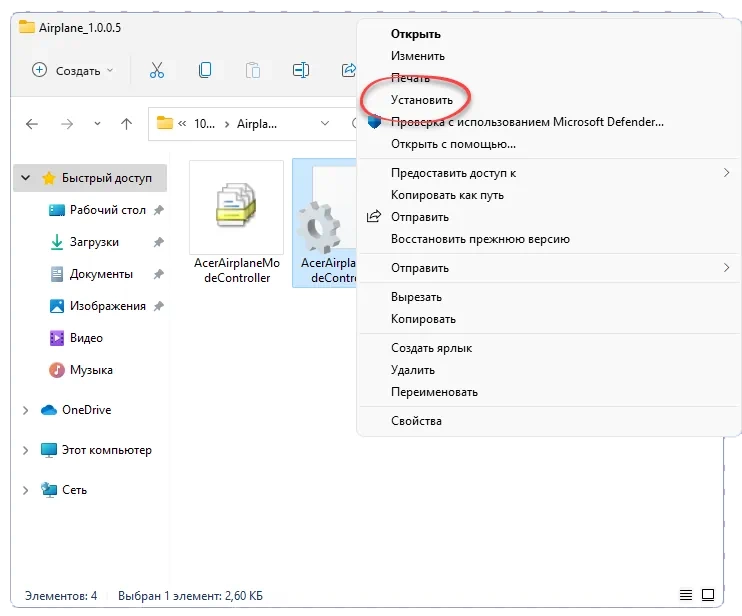Select Сеть in navigation pane

[74, 490]
